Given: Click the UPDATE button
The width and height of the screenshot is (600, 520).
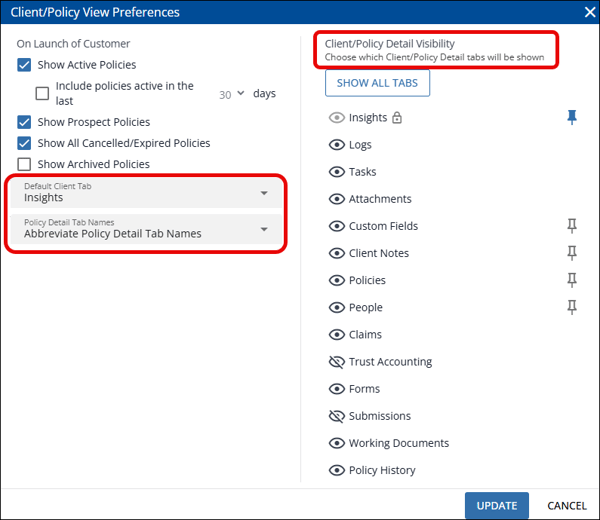Looking at the screenshot, I should click(497, 505).
